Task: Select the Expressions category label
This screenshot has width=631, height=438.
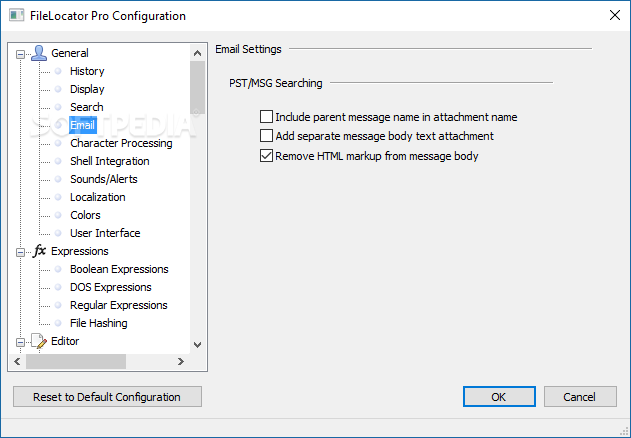Action: click(x=80, y=251)
